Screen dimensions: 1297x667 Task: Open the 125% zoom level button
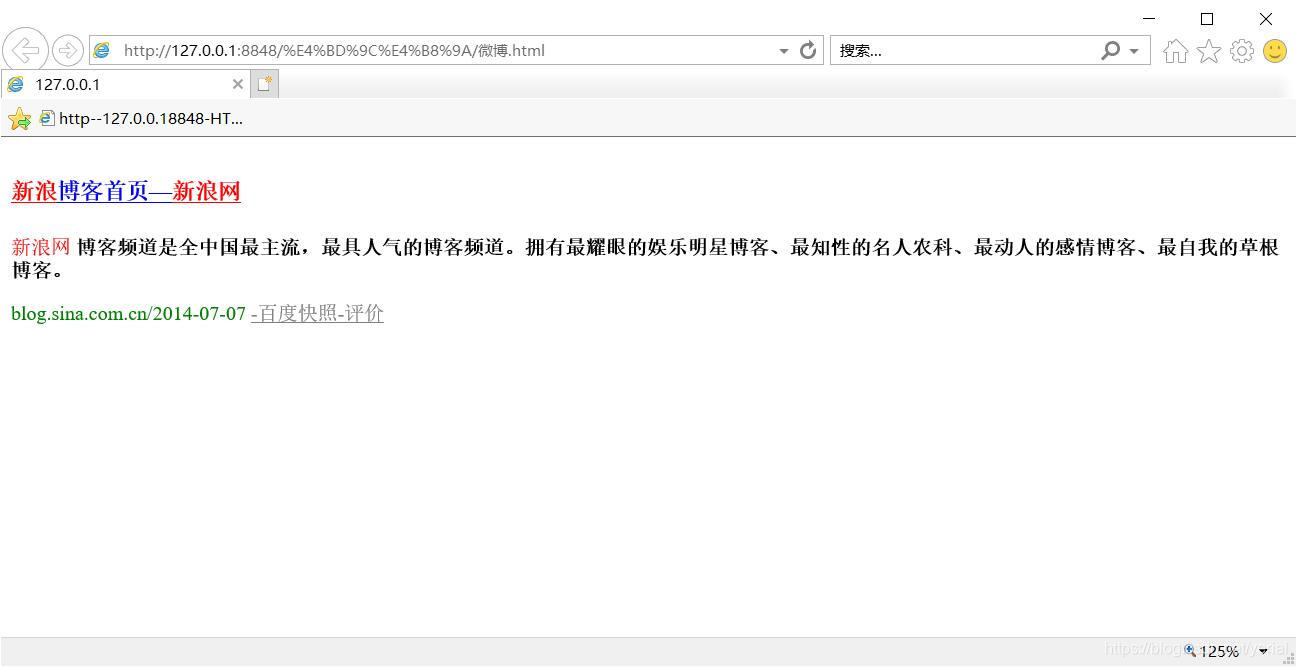pos(1212,651)
